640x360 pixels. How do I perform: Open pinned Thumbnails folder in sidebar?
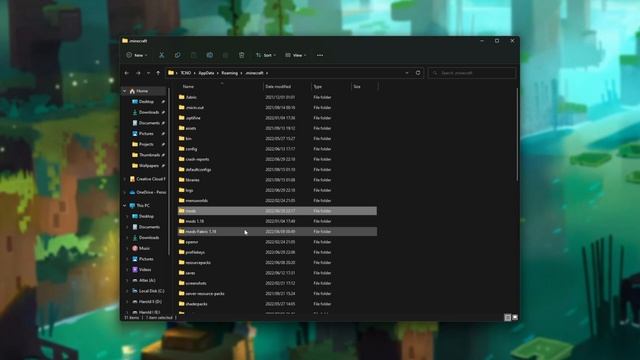click(149, 155)
